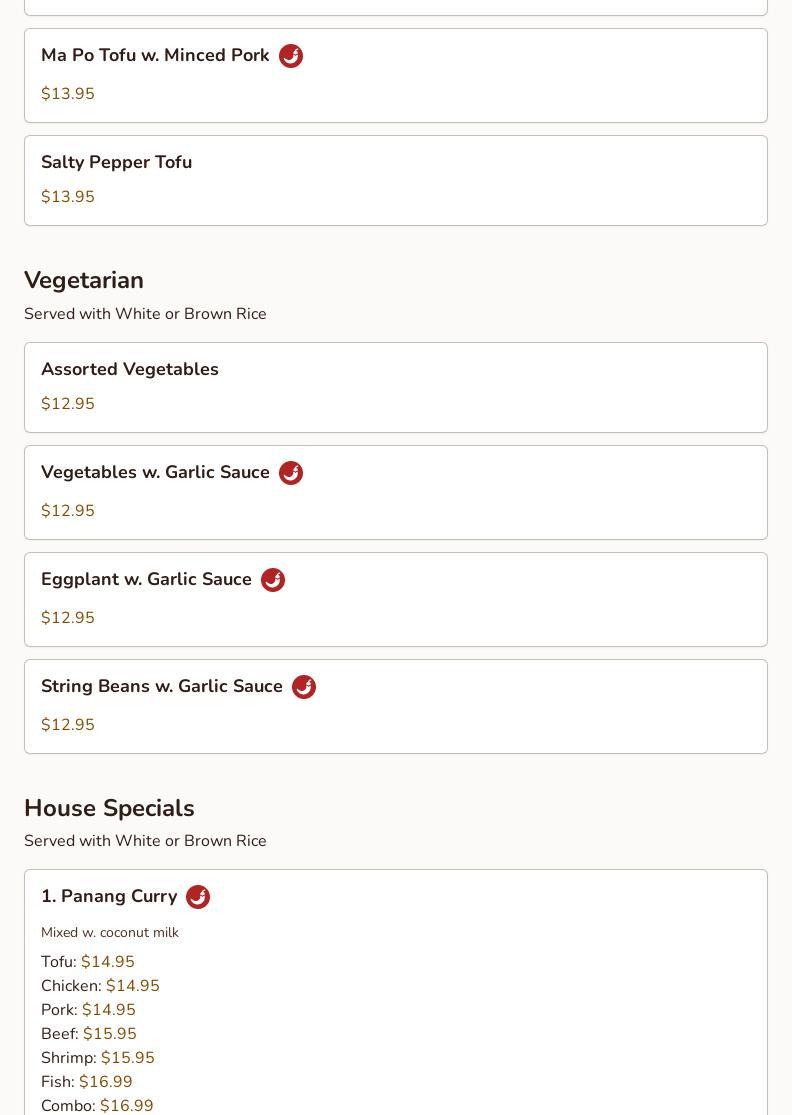Choose String Beans w. Garlic Sauce title

(x=162, y=686)
